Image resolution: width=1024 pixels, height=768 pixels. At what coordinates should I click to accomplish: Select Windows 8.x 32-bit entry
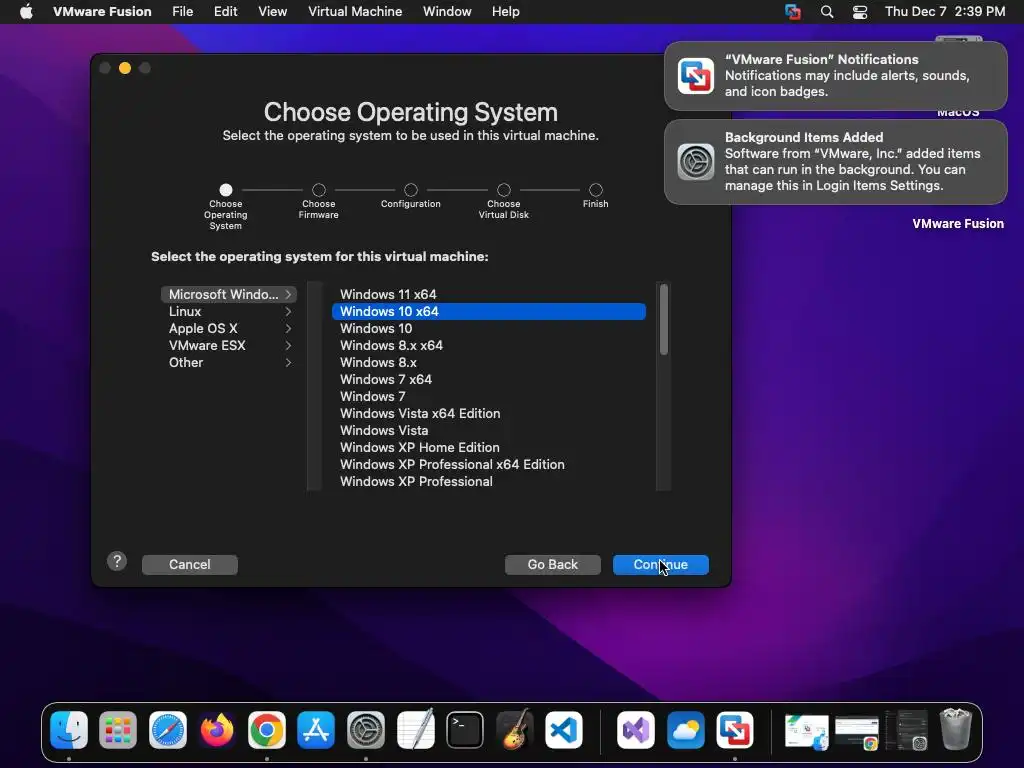[489, 362]
